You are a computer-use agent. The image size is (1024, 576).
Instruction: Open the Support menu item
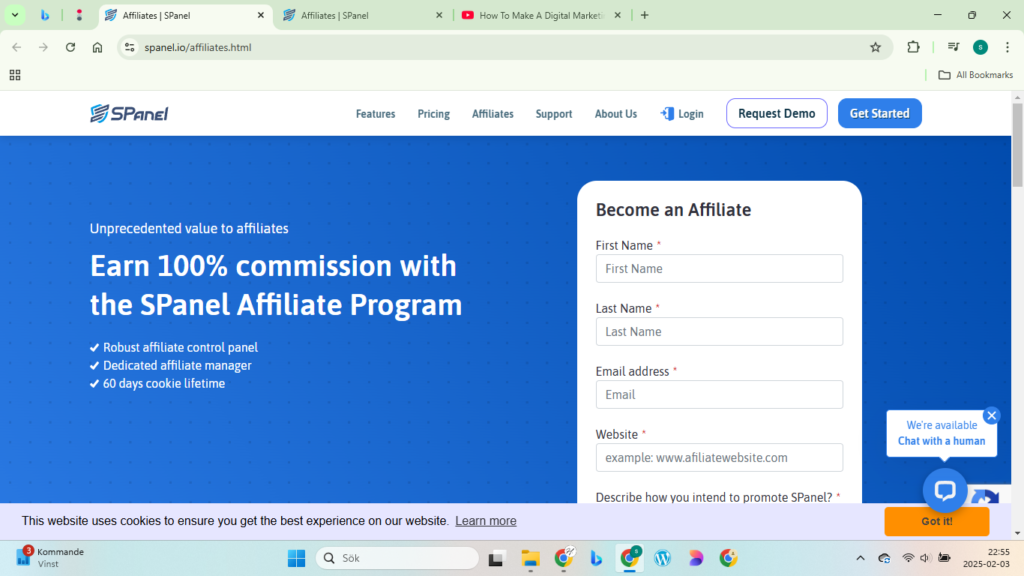coord(554,114)
